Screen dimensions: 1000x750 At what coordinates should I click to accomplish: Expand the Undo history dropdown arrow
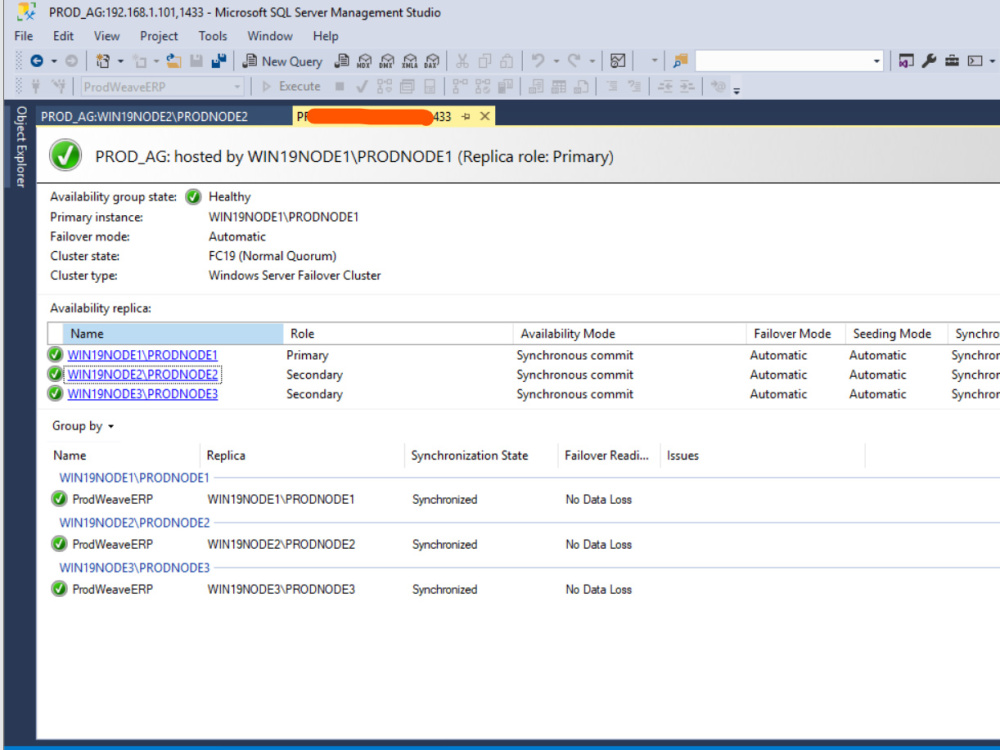point(556,61)
